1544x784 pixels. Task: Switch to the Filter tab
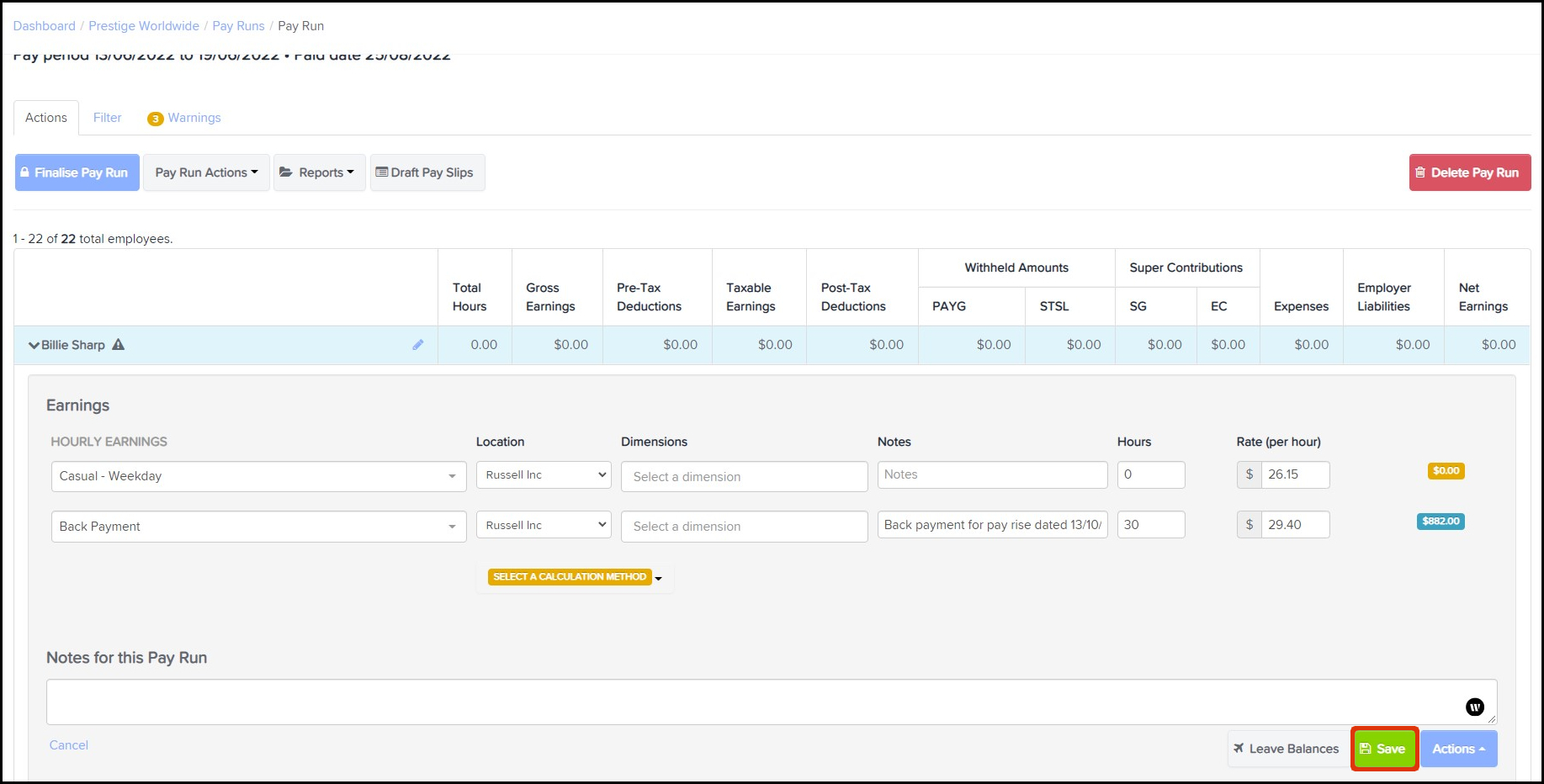(107, 118)
